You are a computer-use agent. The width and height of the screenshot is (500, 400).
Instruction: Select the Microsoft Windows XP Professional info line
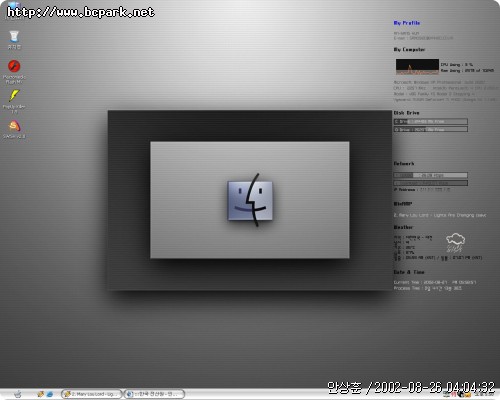[x=439, y=82]
